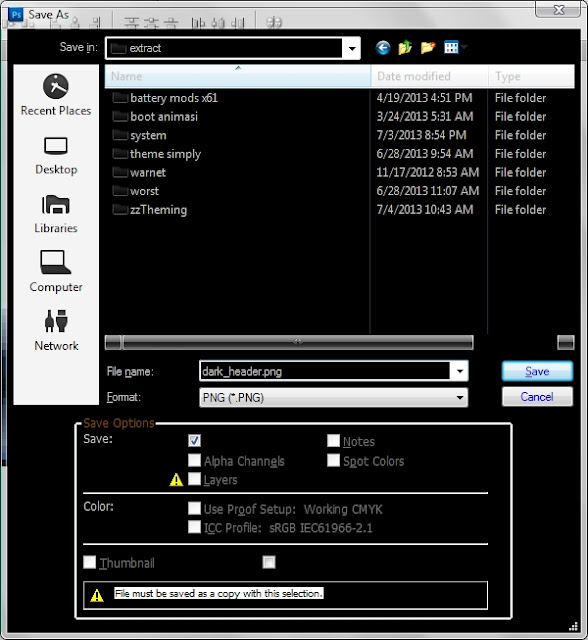Click the horizontal scrollbar right arrow
The image size is (588, 640).
tap(566, 342)
